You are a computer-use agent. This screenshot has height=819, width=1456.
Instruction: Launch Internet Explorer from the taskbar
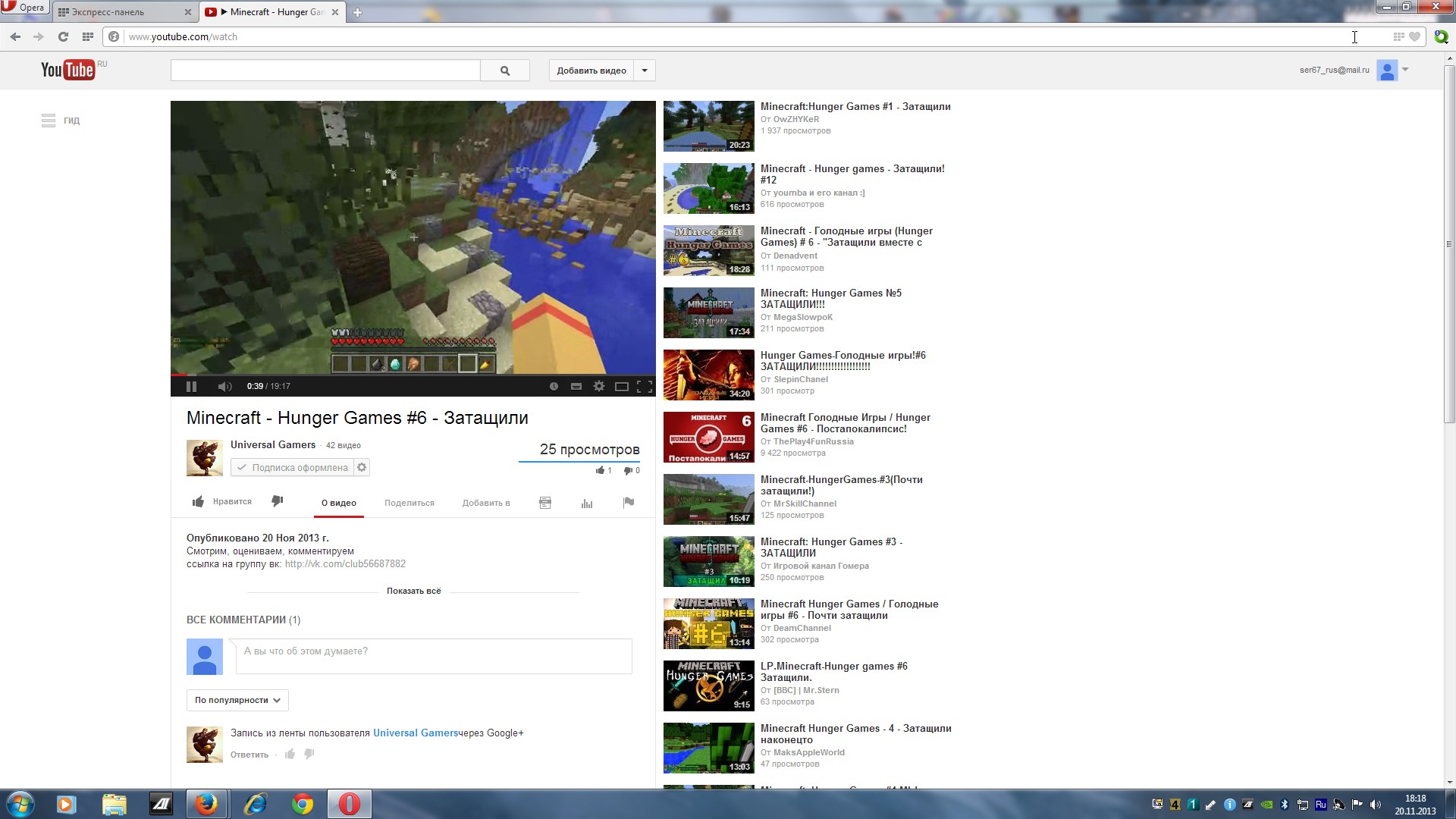click(256, 804)
